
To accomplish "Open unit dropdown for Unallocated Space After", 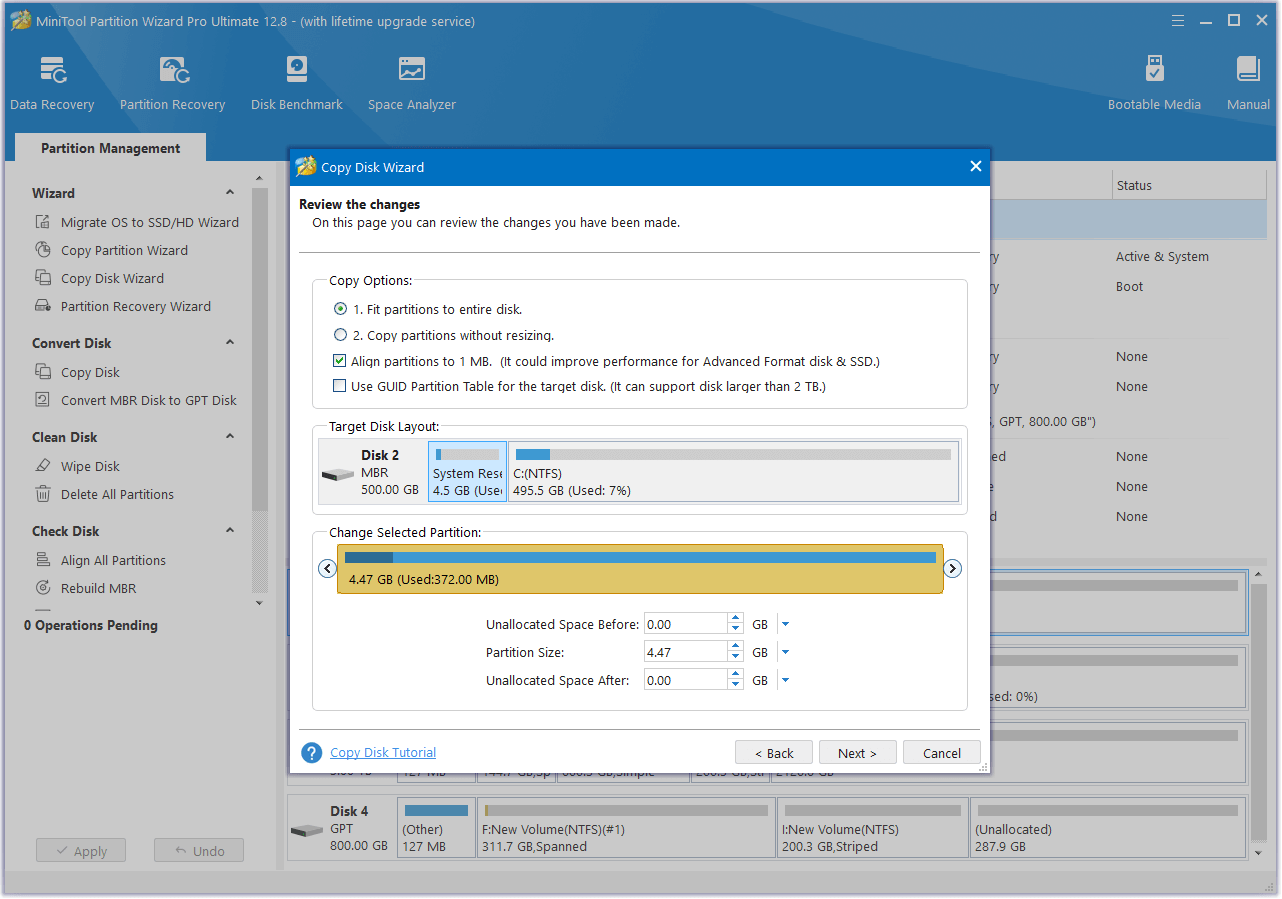I will (x=785, y=680).
